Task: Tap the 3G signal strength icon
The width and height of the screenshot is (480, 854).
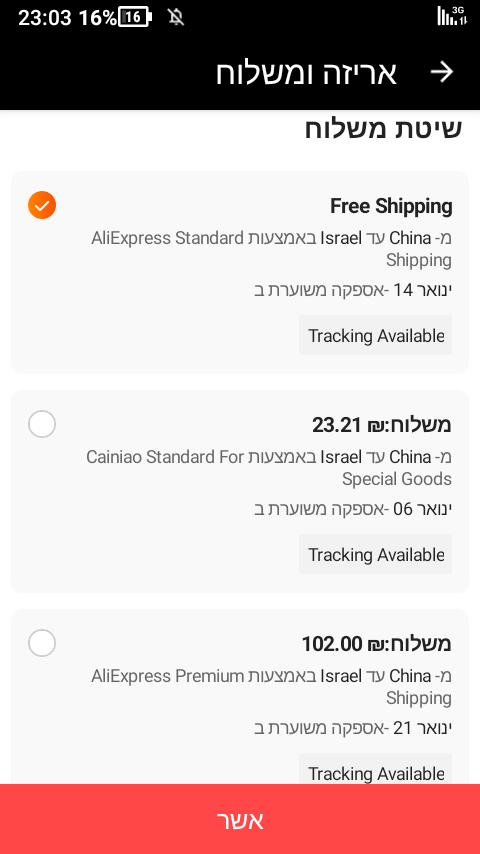Action: tap(452, 16)
